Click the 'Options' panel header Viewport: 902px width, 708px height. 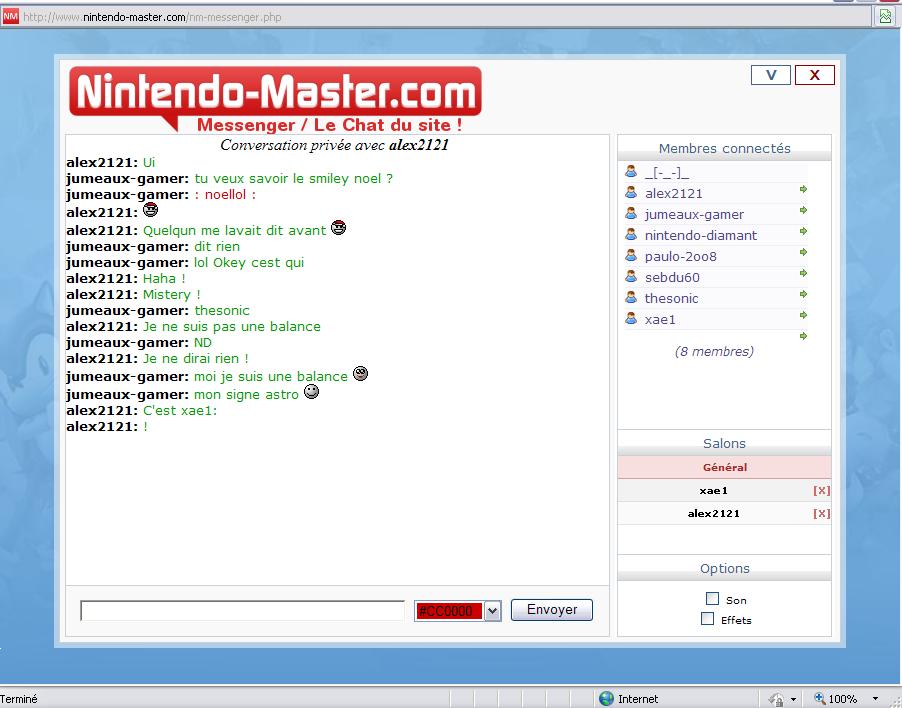pos(724,568)
